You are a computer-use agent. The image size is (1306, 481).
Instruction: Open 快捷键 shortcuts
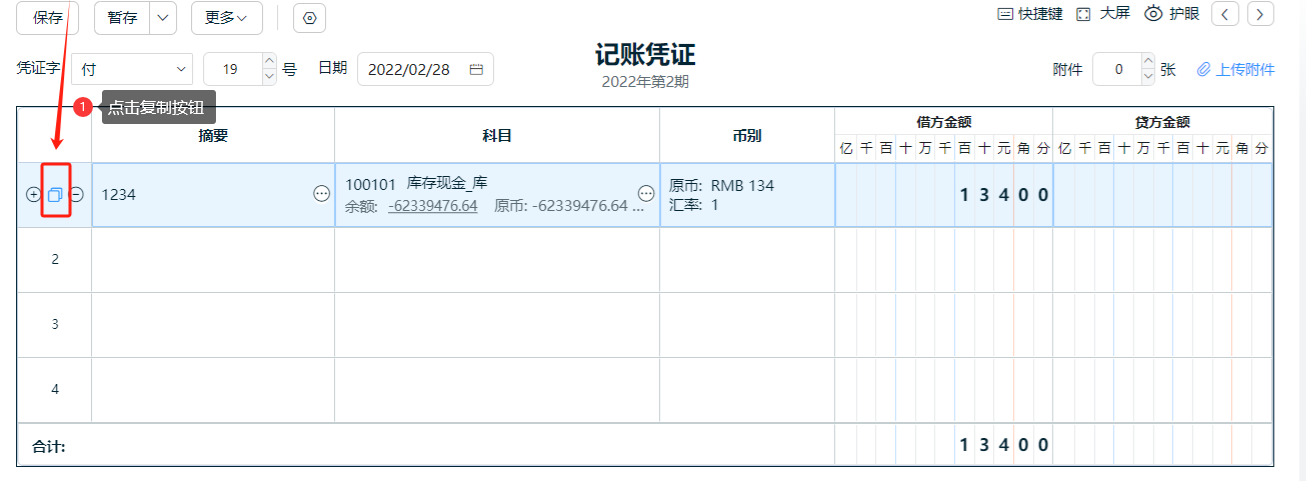pyautogui.click(x=1030, y=15)
